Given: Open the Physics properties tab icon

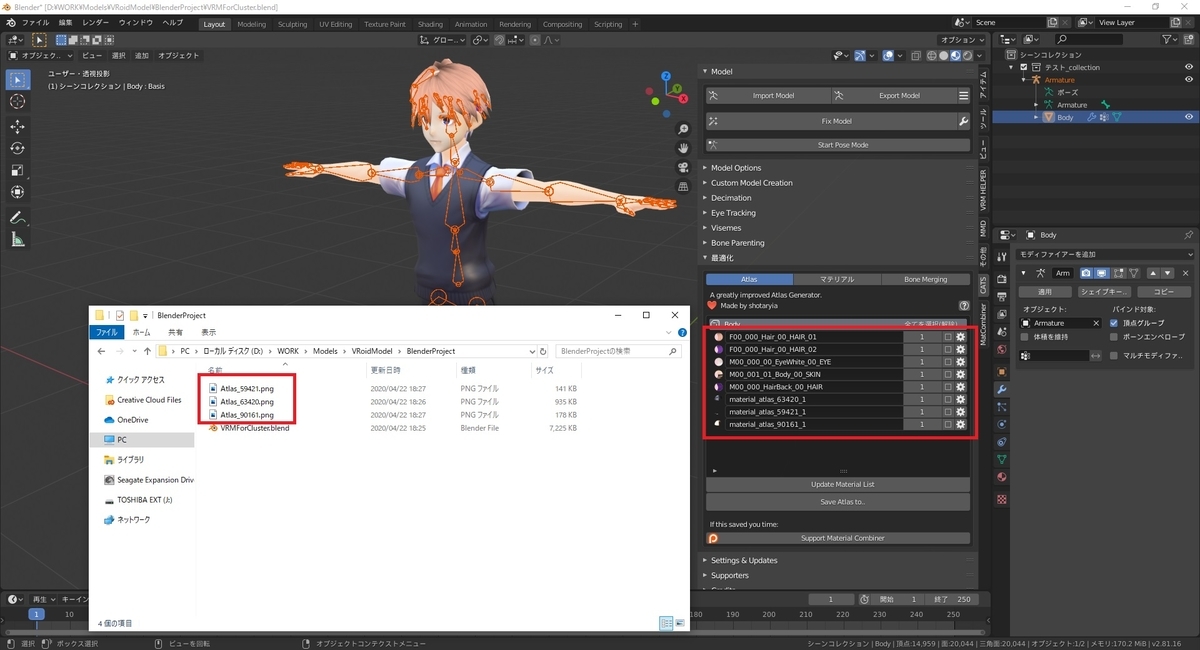Looking at the screenshot, I should click(x=1002, y=424).
